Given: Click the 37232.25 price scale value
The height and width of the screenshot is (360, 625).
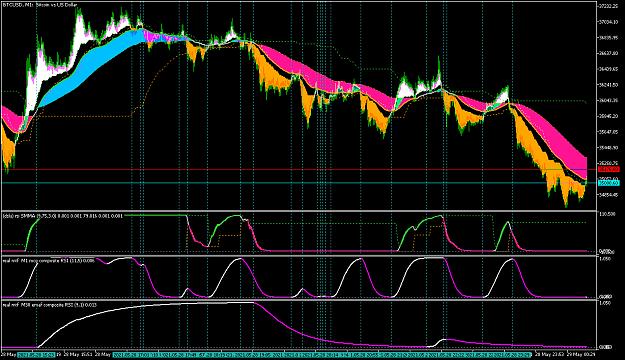Looking at the screenshot, I should tap(609, 6).
